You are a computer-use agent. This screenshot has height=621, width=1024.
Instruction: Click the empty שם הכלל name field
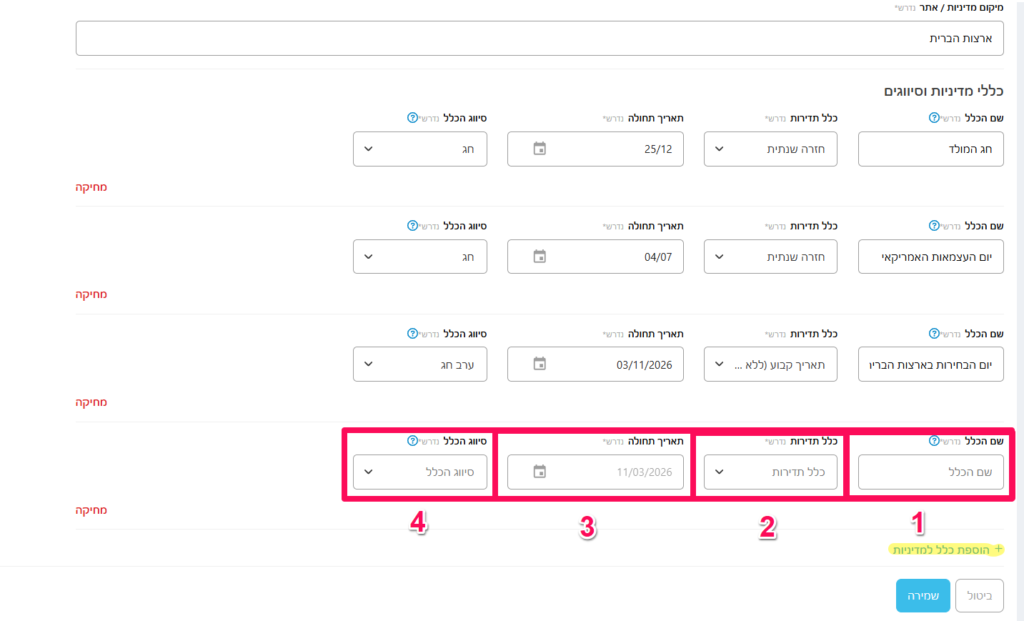click(x=930, y=472)
